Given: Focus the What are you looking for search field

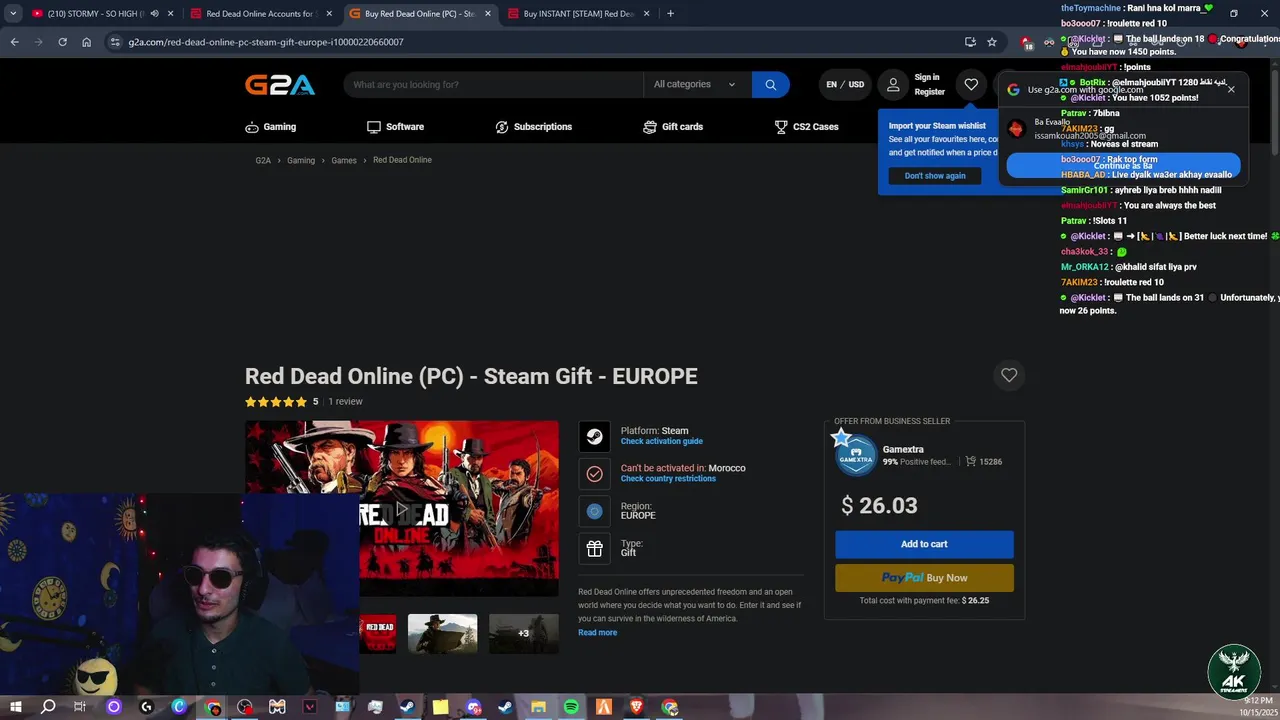Looking at the screenshot, I should click(x=493, y=85).
